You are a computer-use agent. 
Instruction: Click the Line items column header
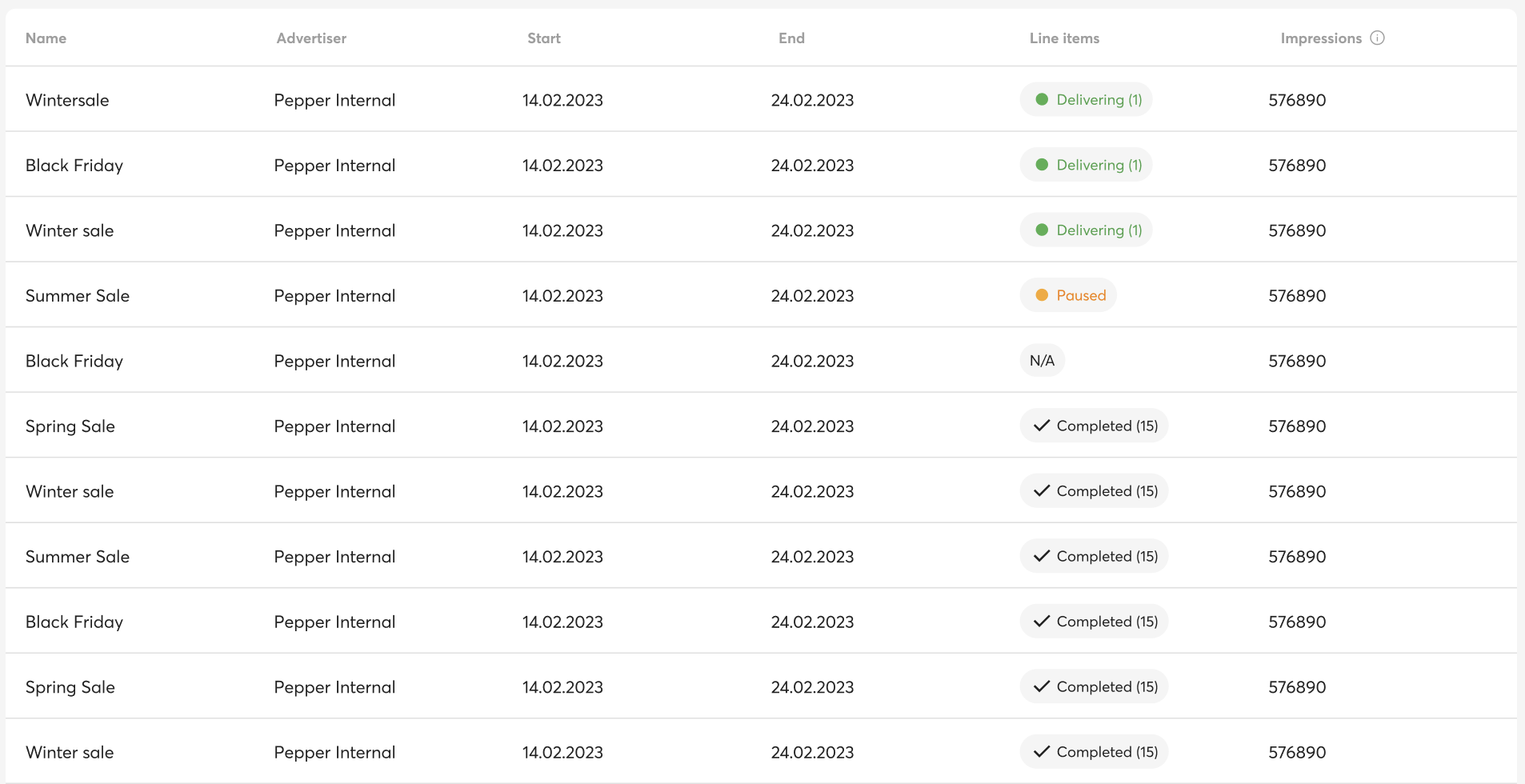tap(1064, 38)
